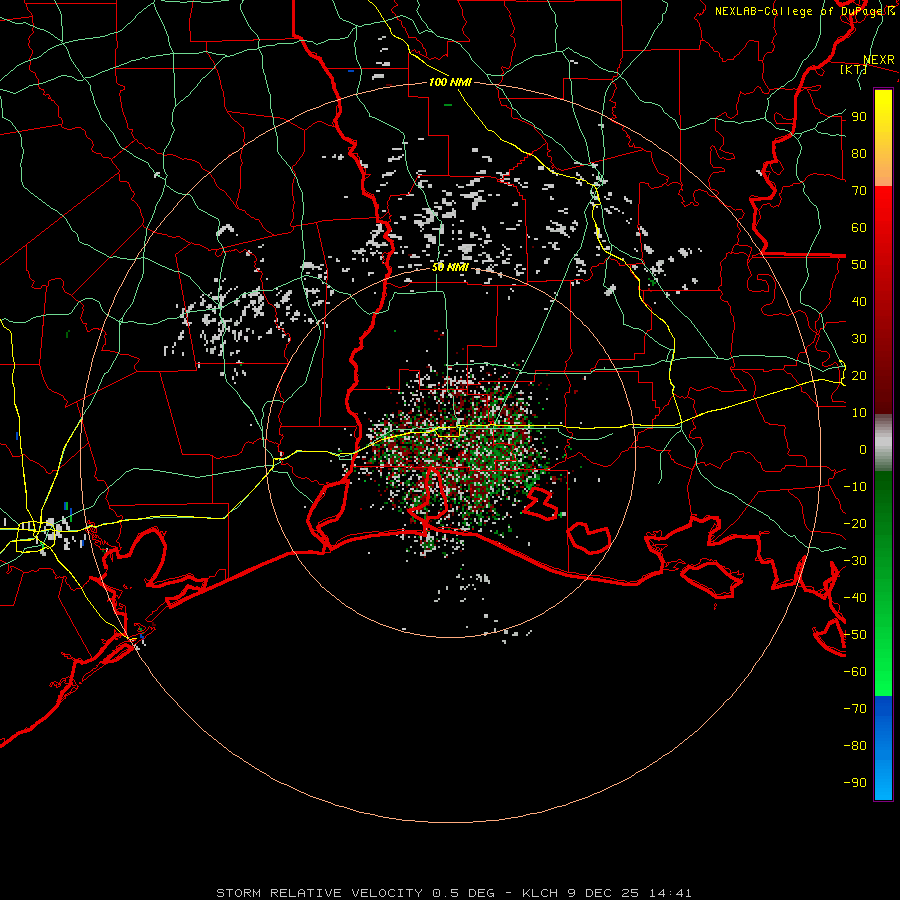This screenshot has height=900, width=900.
Task: Click the 50 value on the velocity scale
Action: [859, 265]
